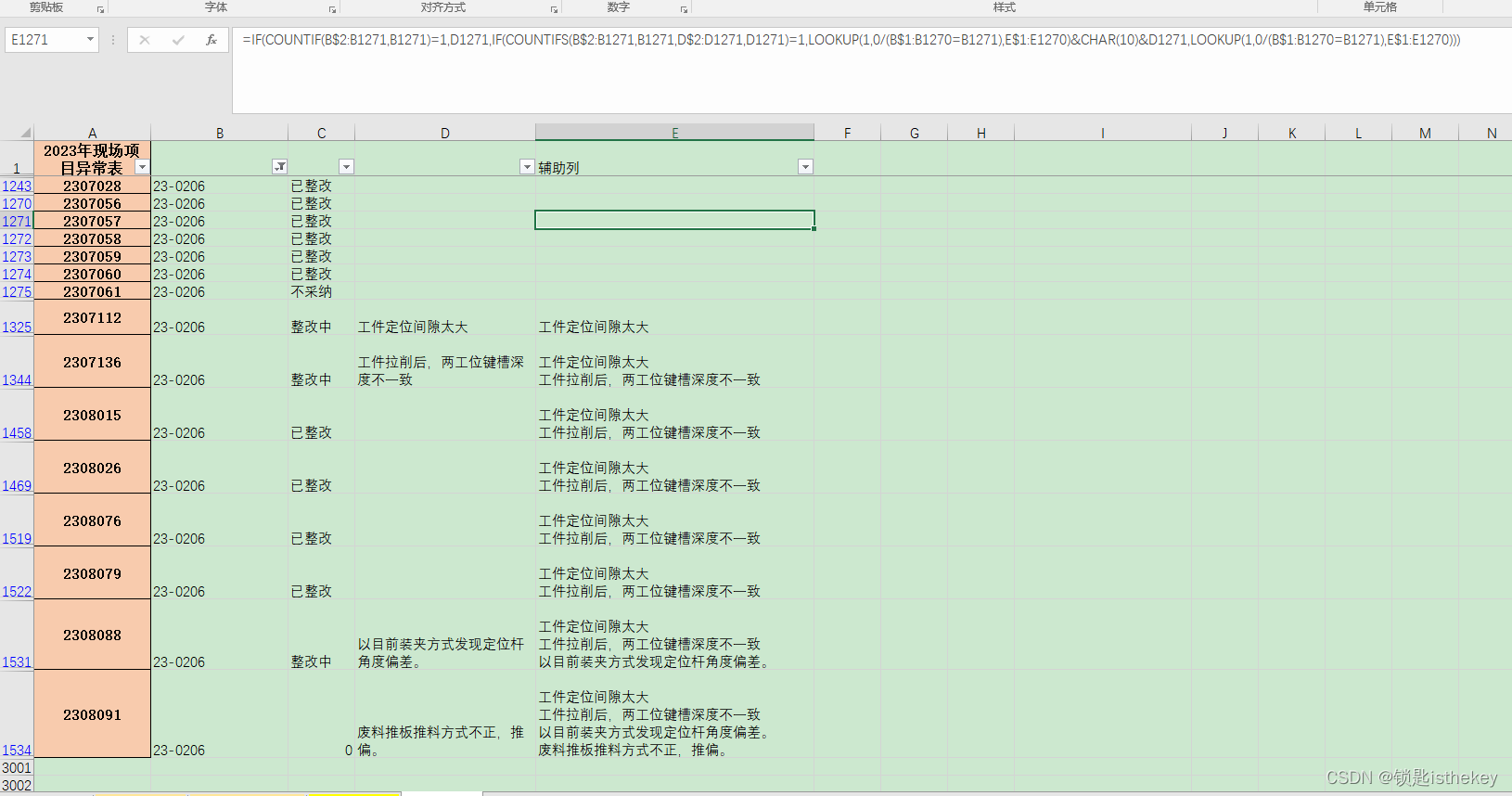
Task: Select column J header
Action: pyautogui.click(x=1224, y=133)
